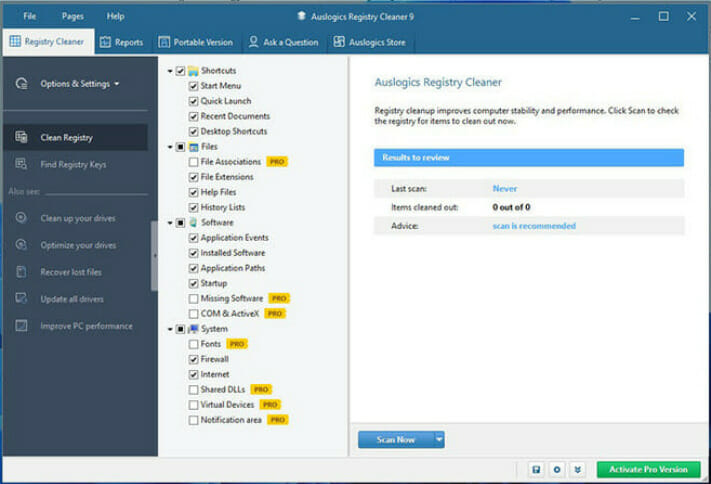
Task: Click the Improve PC performance icon
Action: [x=21, y=326]
